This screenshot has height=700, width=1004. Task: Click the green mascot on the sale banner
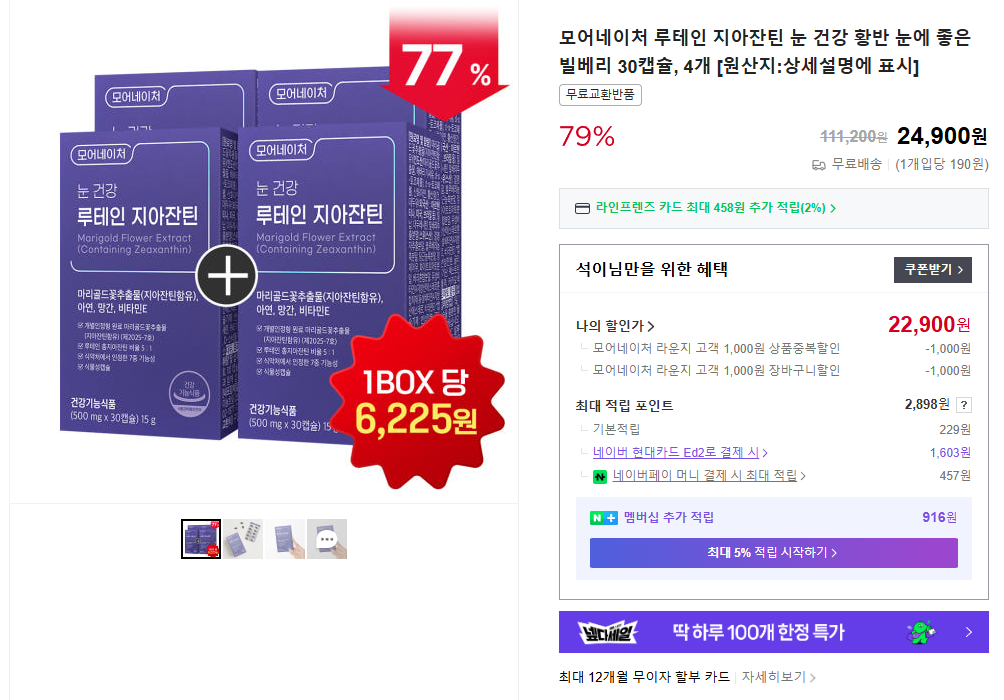pyautogui.click(x=921, y=632)
